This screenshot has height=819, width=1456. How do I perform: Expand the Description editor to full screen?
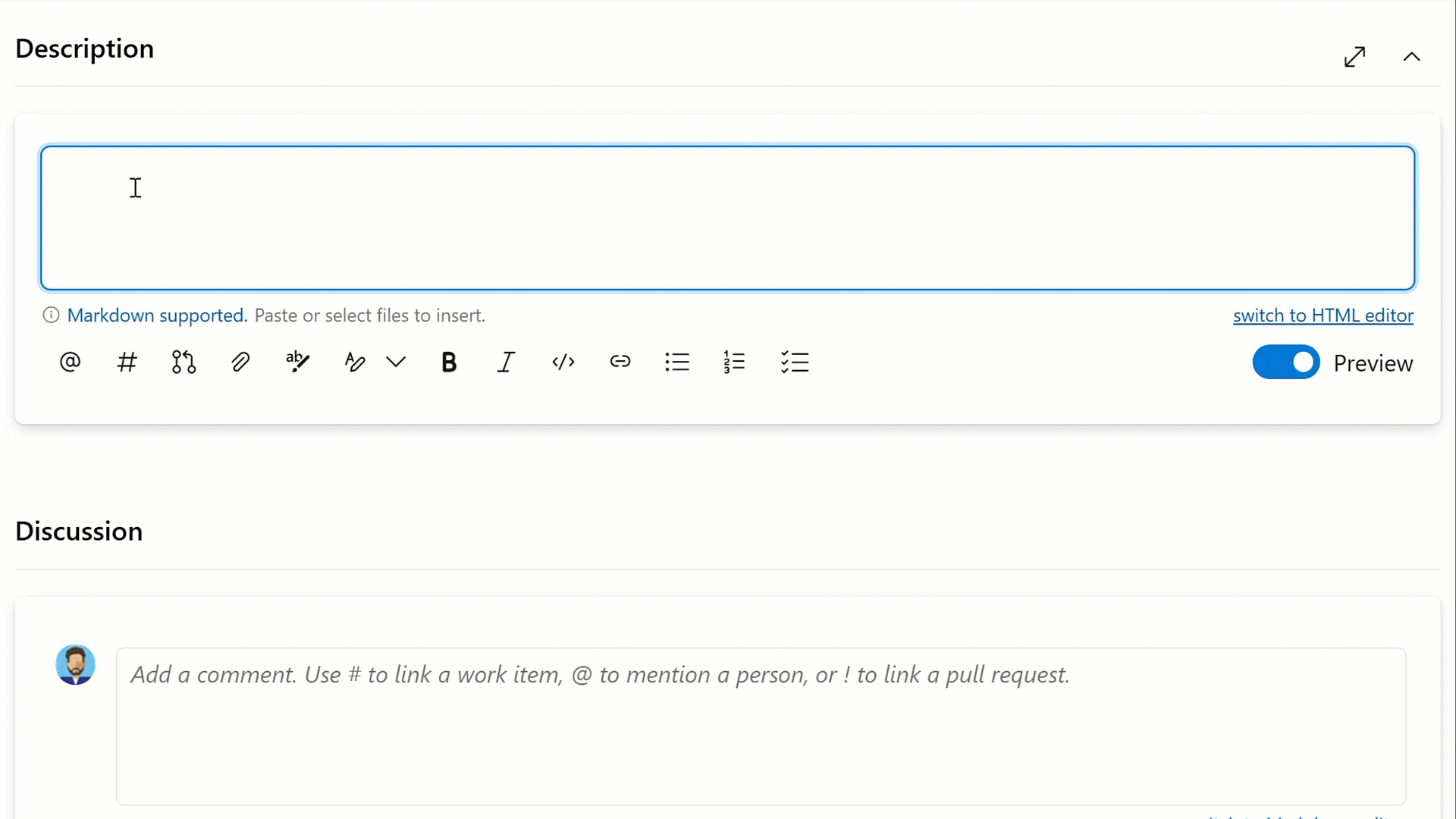(x=1354, y=56)
